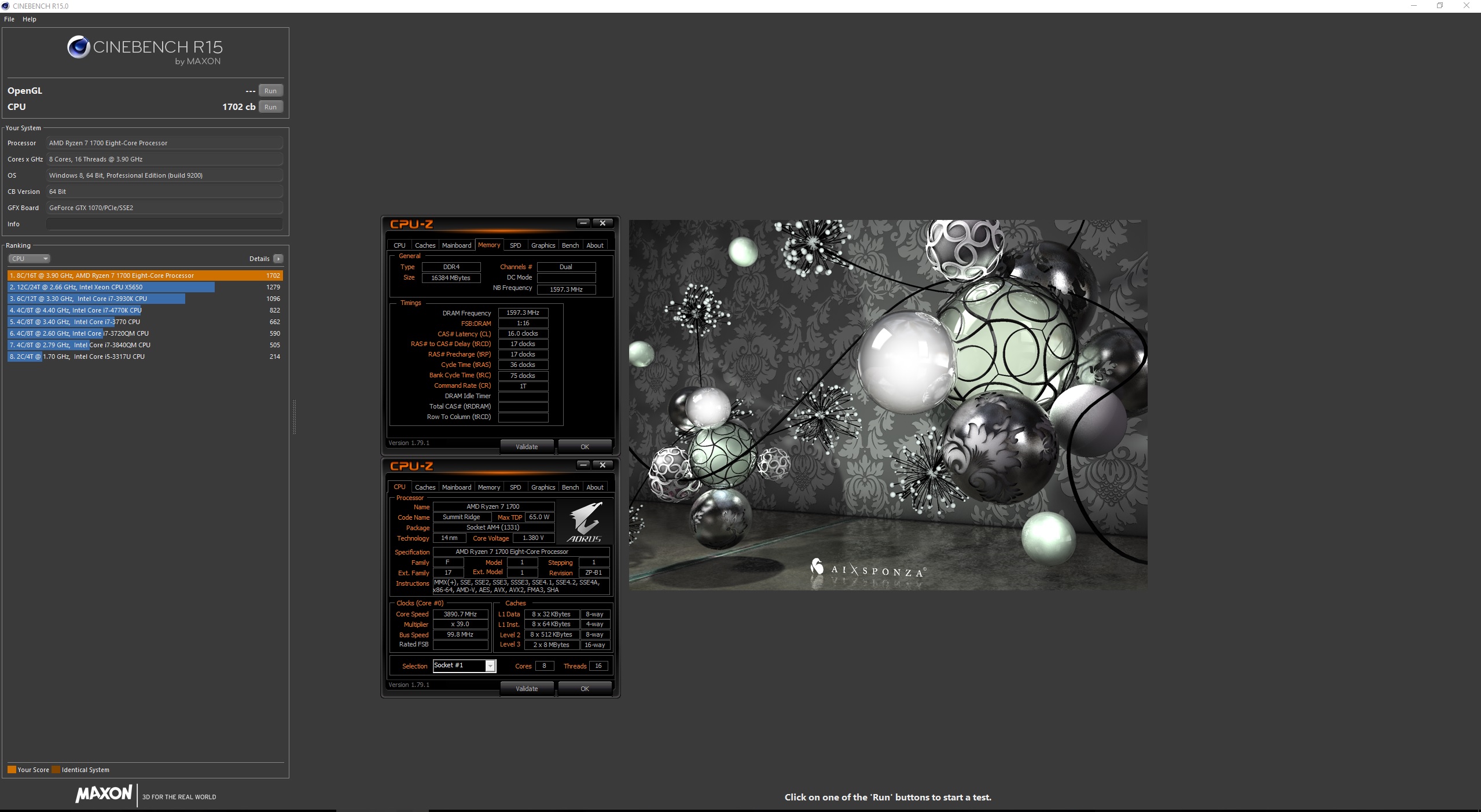Click the DRAM Frequency value 1597.3 MHz

[x=523, y=313]
